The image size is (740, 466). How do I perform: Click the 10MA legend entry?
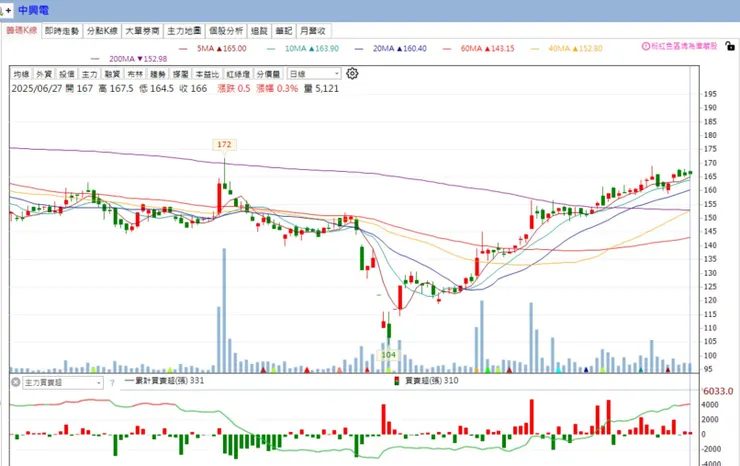coord(303,48)
